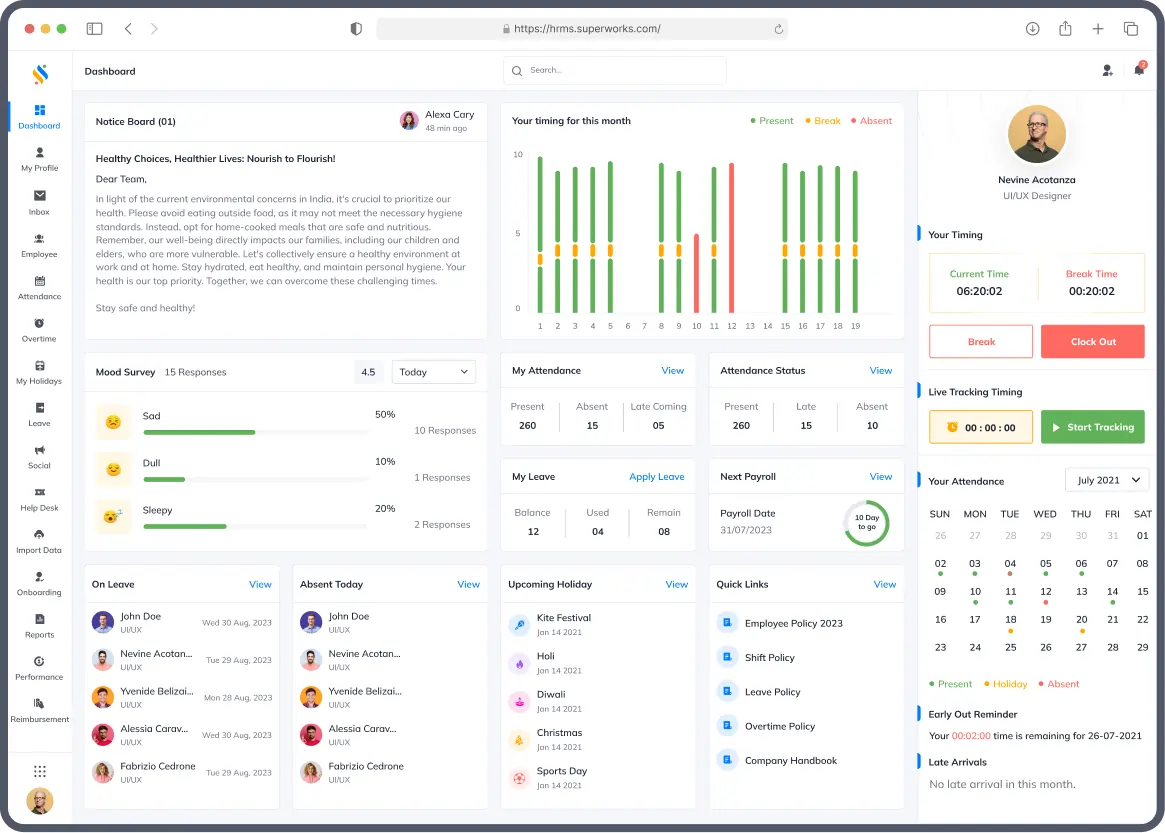Click the Employee Policy 2023 document icon

pos(727,623)
